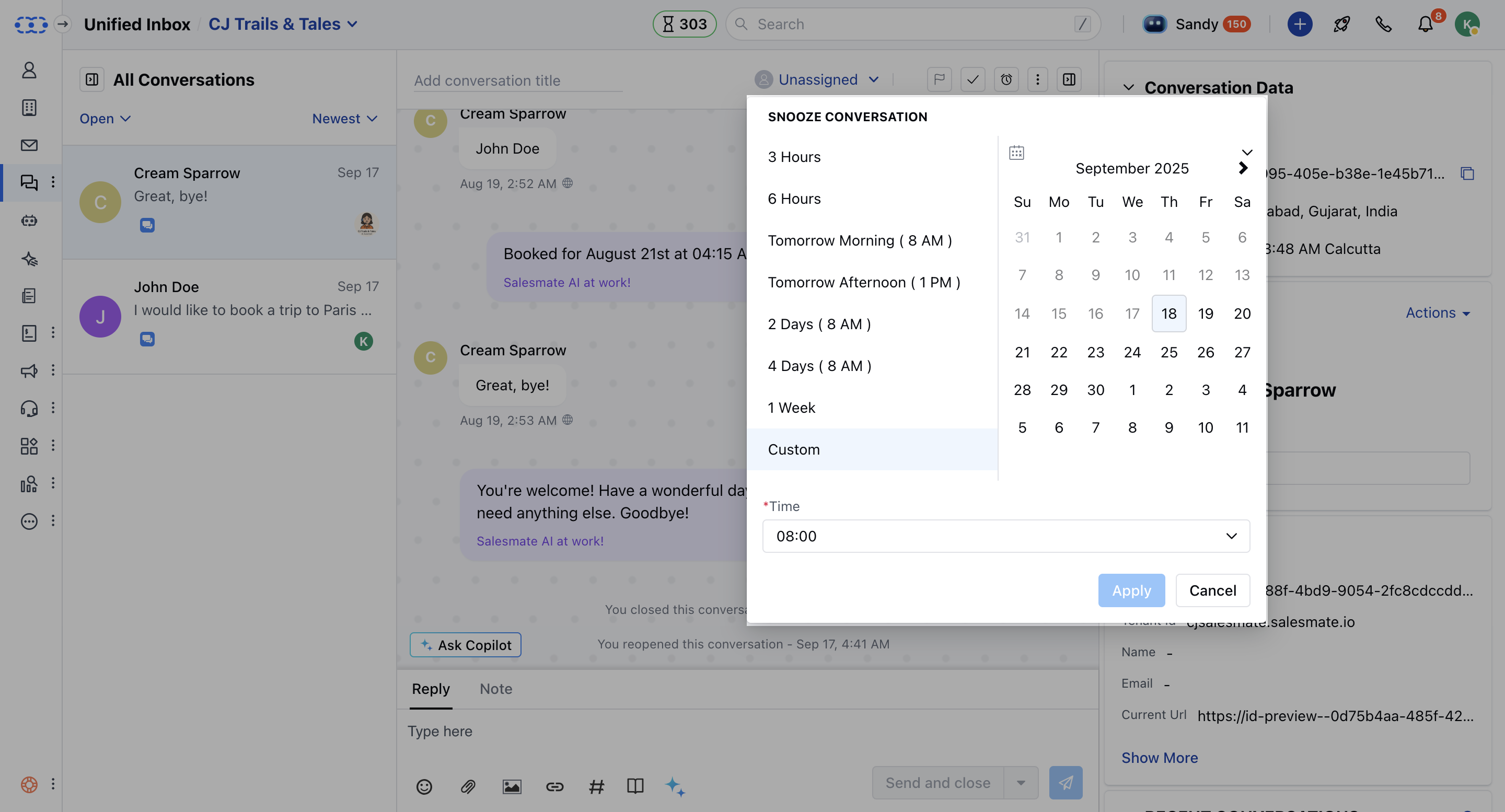Click the Cancel button in snooze dialog
The height and width of the screenshot is (812, 1505).
coord(1212,590)
